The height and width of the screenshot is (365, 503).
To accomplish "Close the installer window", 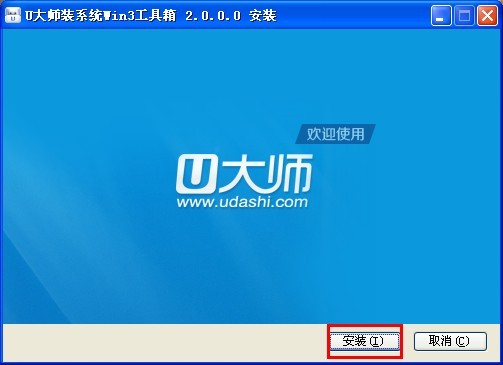I will [x=487, y=15].
